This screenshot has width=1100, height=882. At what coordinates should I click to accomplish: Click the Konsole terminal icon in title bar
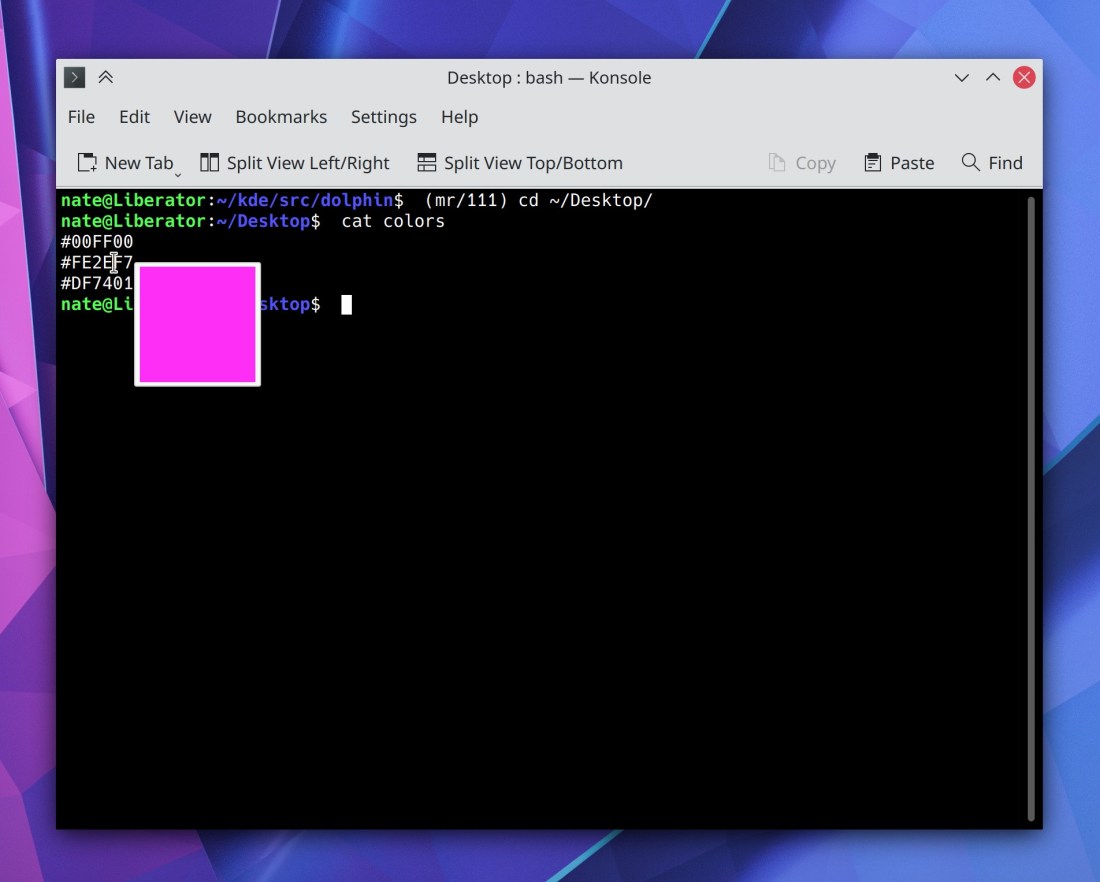[74, 78]
